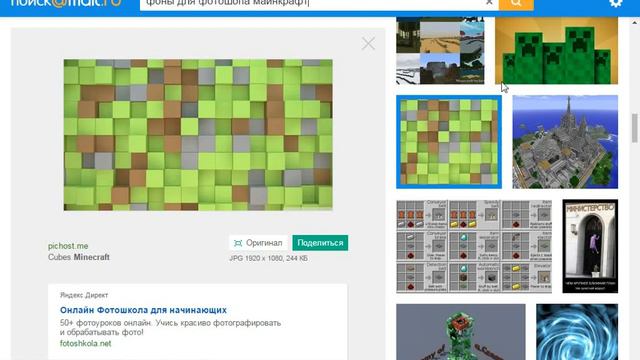This screenshot has height=360, width=640.
Task: Click the Cubes Minecraft title text
Action: (79, 257)
